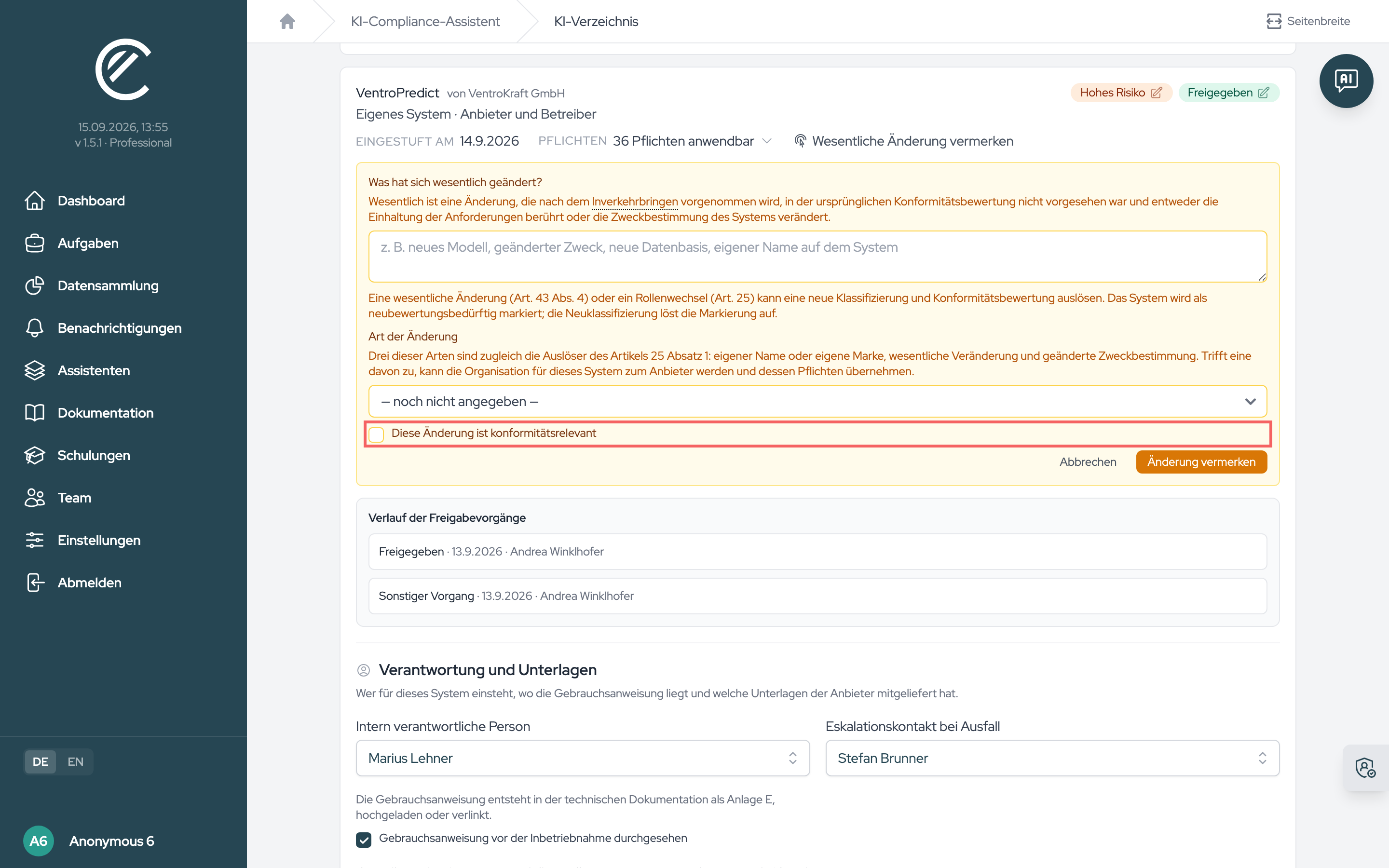The height and width of the screenshot is (868, 1389).
Task: Click Wesentliche Änderung vermerken link
Action: pos(903,141)
